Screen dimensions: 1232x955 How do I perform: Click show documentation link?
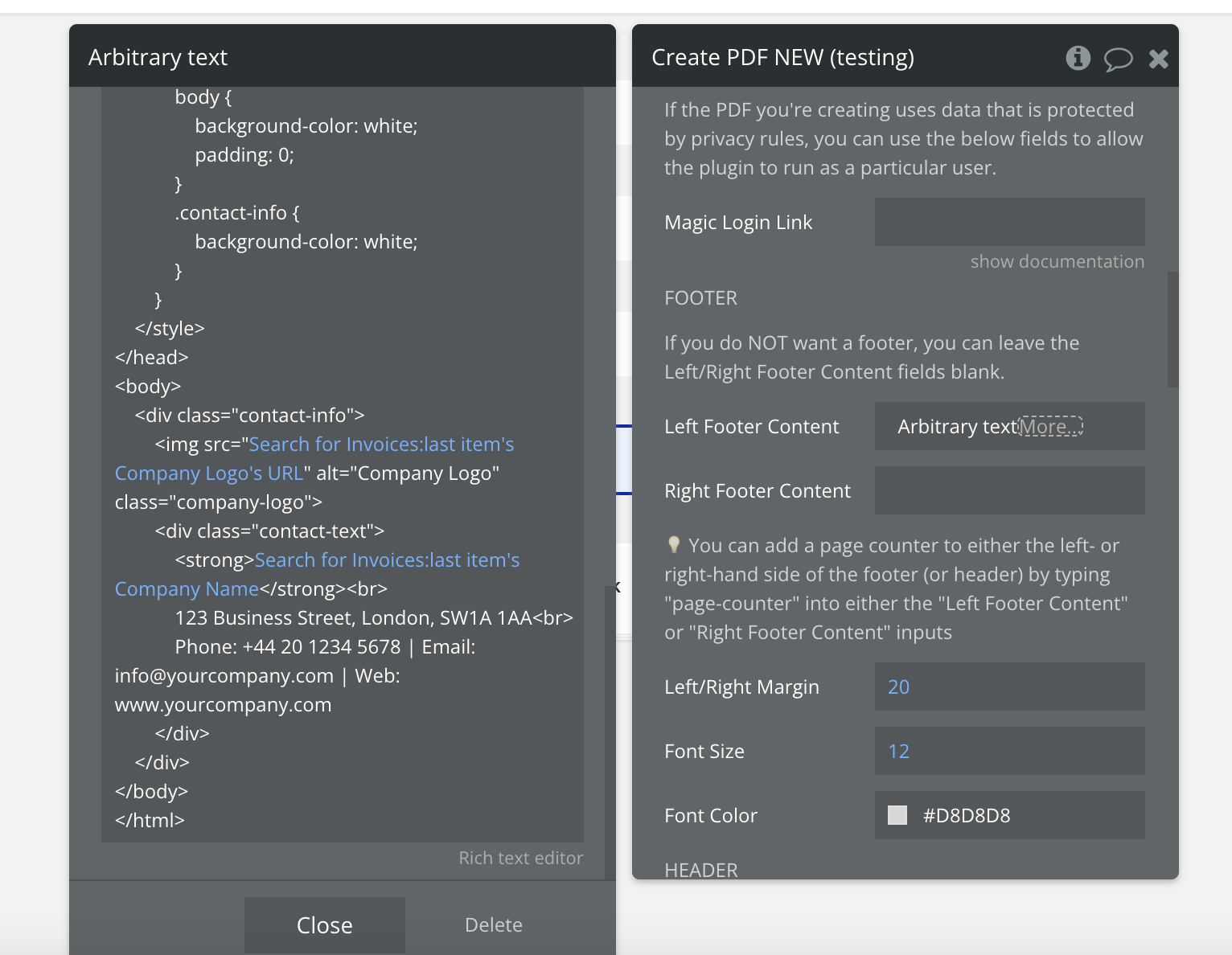[1057, 261]
